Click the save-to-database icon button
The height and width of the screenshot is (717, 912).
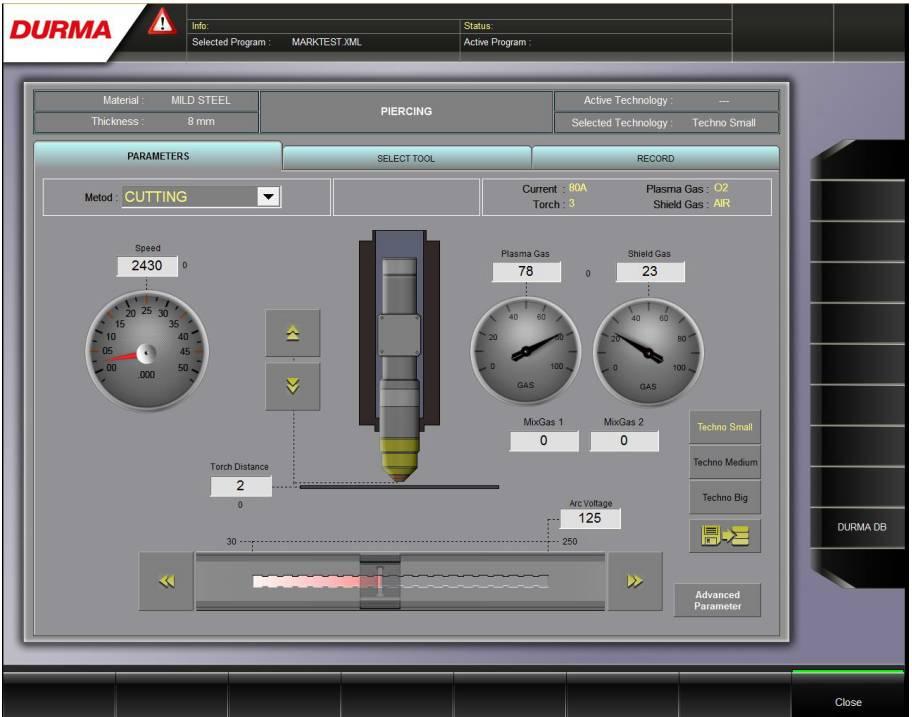[x=724, y=537]
